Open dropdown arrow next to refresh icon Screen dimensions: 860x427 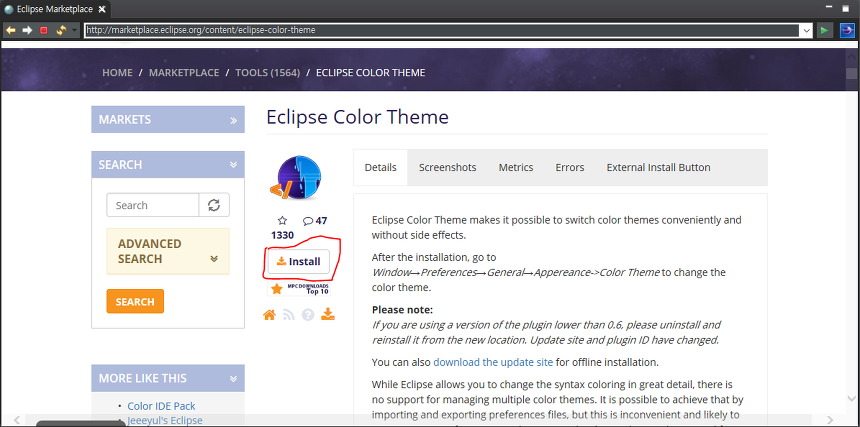[x=73, y=31]
